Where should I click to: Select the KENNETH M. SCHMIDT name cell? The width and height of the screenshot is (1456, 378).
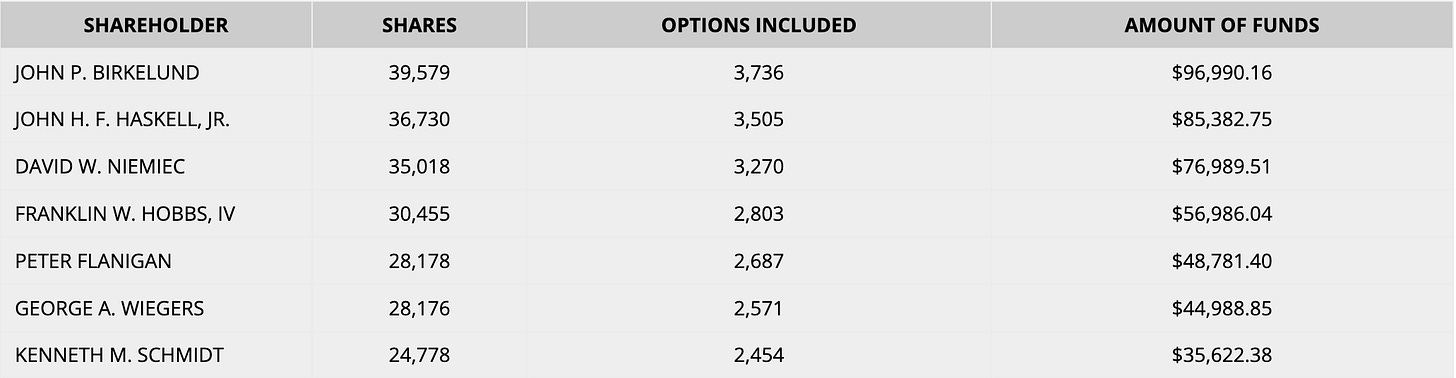pos(156,355)
